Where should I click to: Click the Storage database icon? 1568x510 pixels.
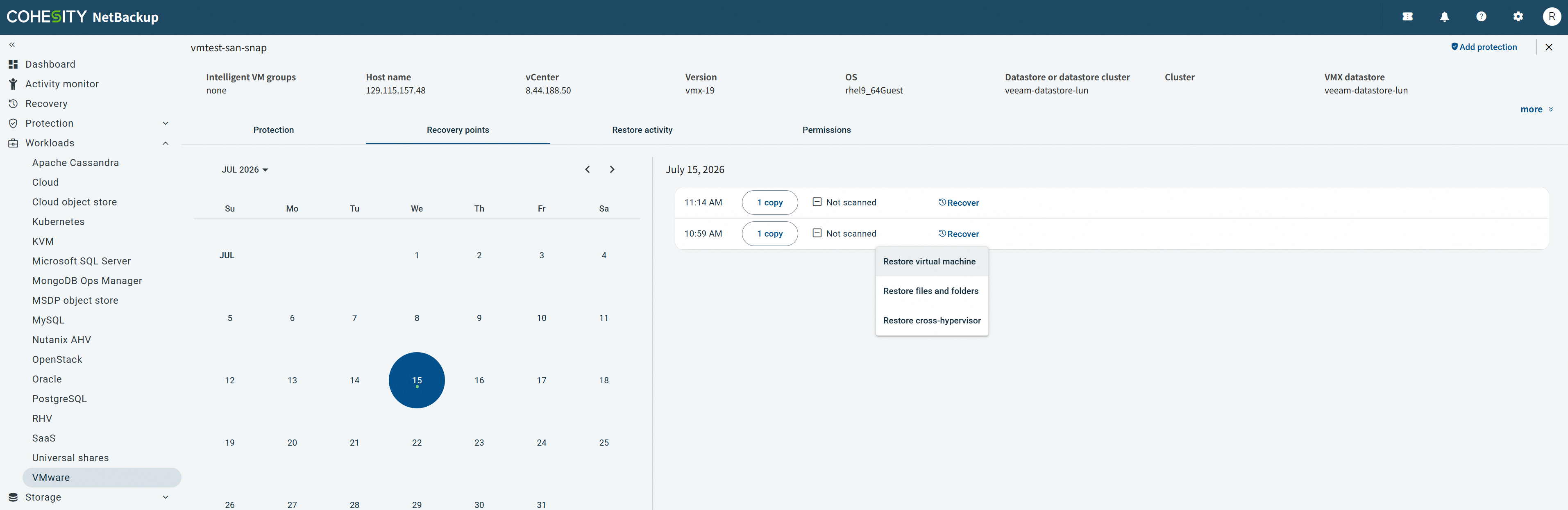coord(13,497)
